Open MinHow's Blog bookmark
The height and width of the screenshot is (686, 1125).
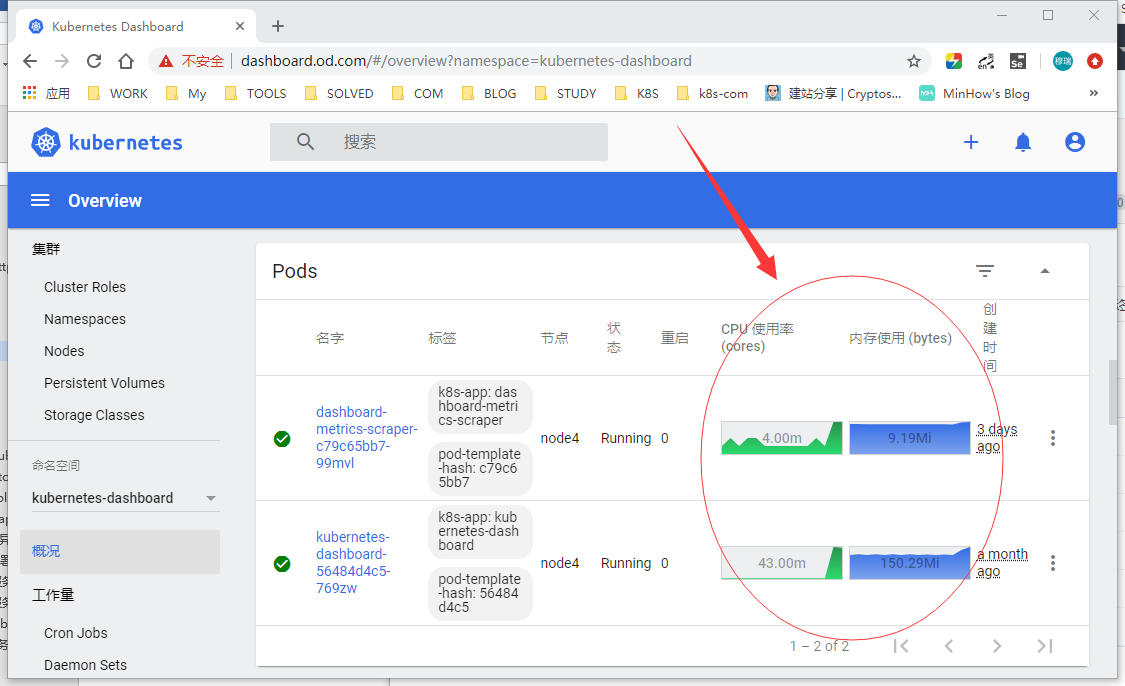(974, 93)
